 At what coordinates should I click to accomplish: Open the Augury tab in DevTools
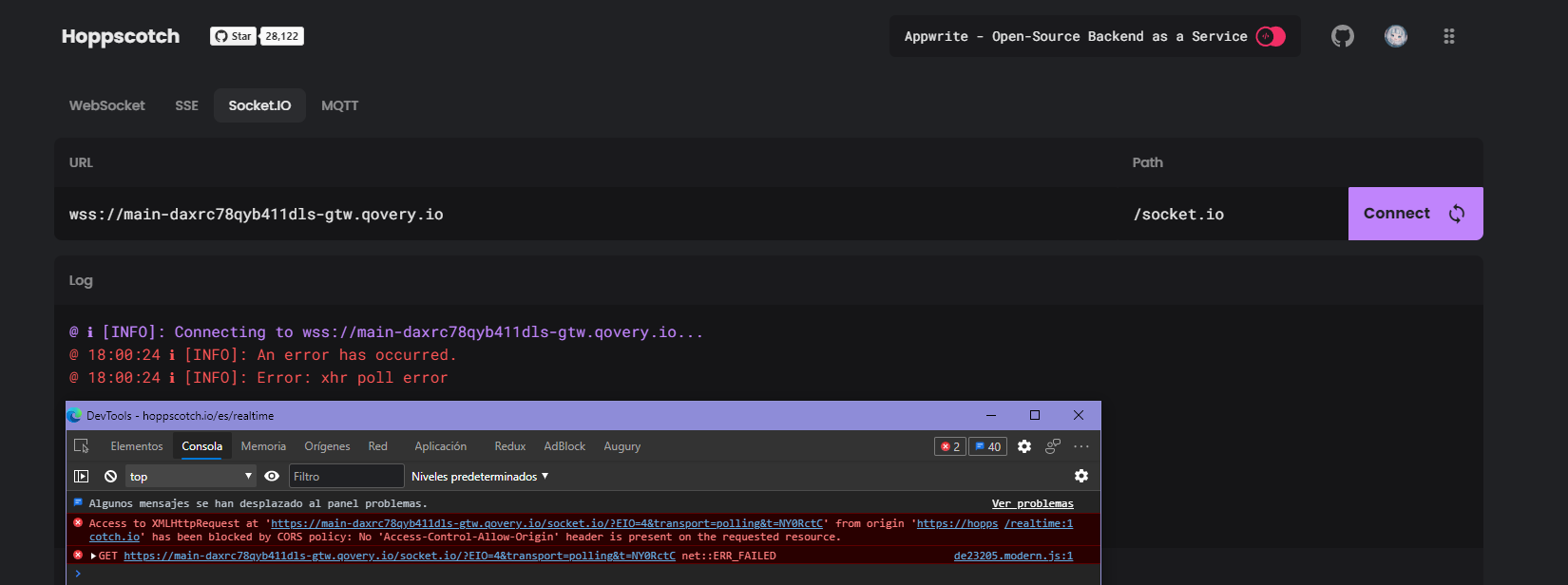(622, 446)
